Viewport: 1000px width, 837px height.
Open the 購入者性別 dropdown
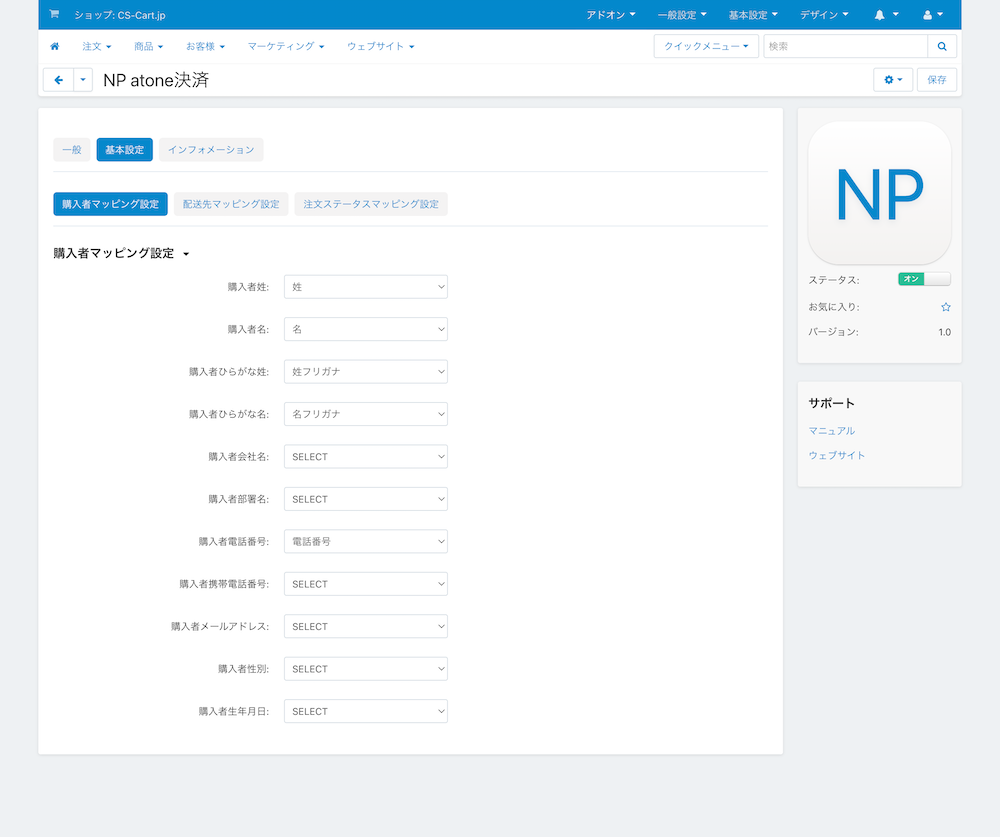(x=365, y=669)
